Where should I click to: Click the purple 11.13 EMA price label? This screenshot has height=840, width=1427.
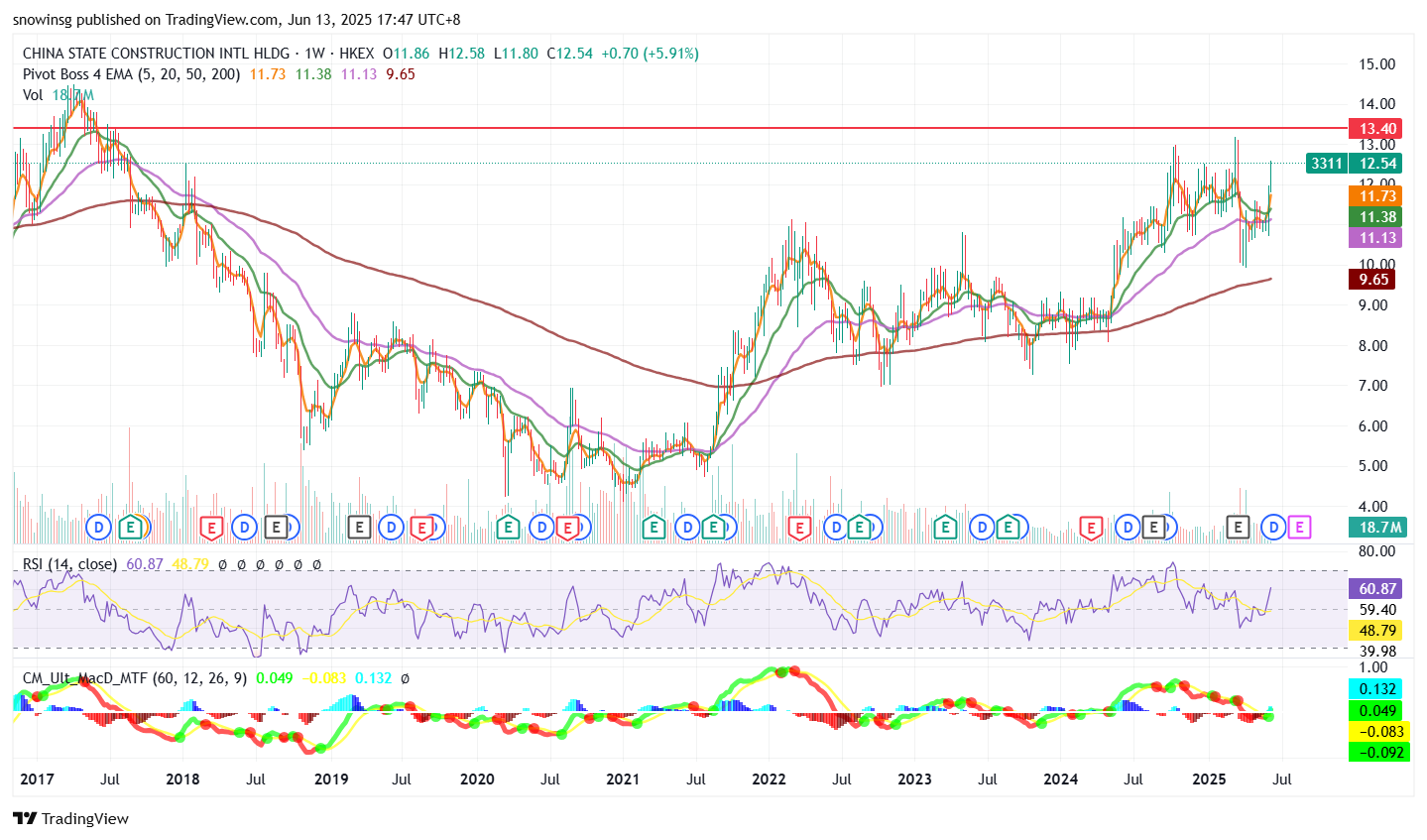point(1377,238)
